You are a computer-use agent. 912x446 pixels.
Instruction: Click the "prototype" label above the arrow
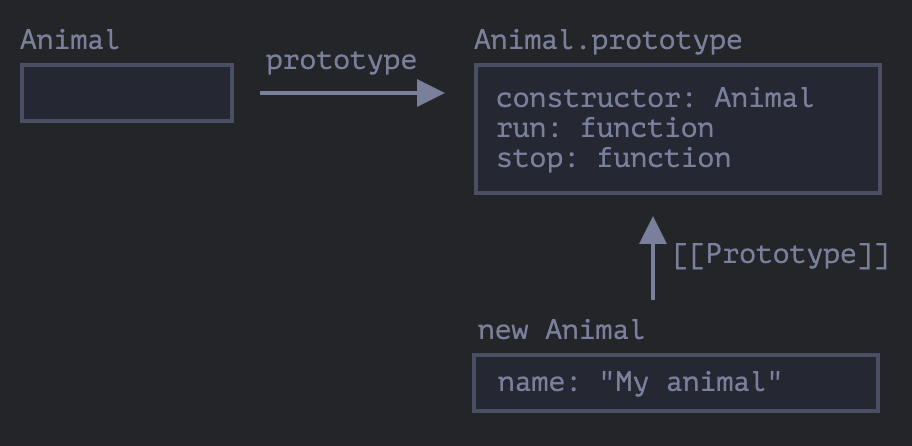click(x=341, y=60)
